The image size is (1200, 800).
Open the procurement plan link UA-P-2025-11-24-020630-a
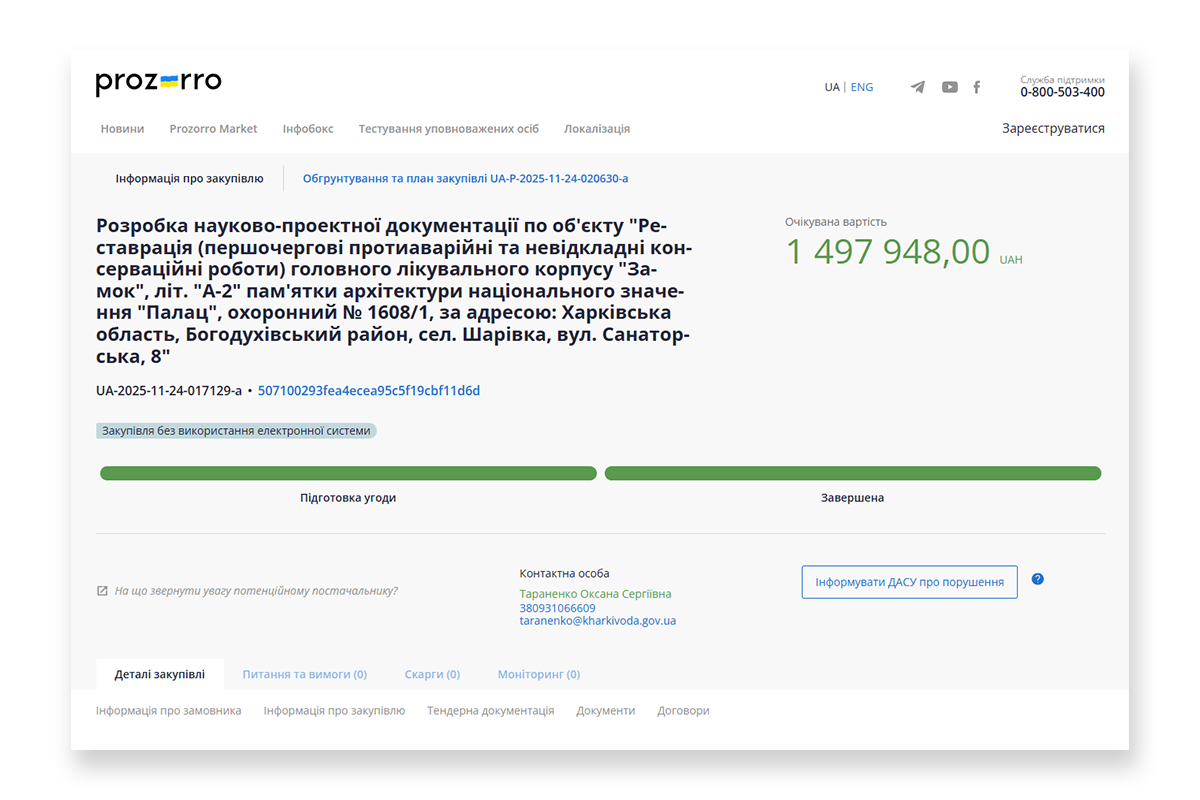(464, 178)
